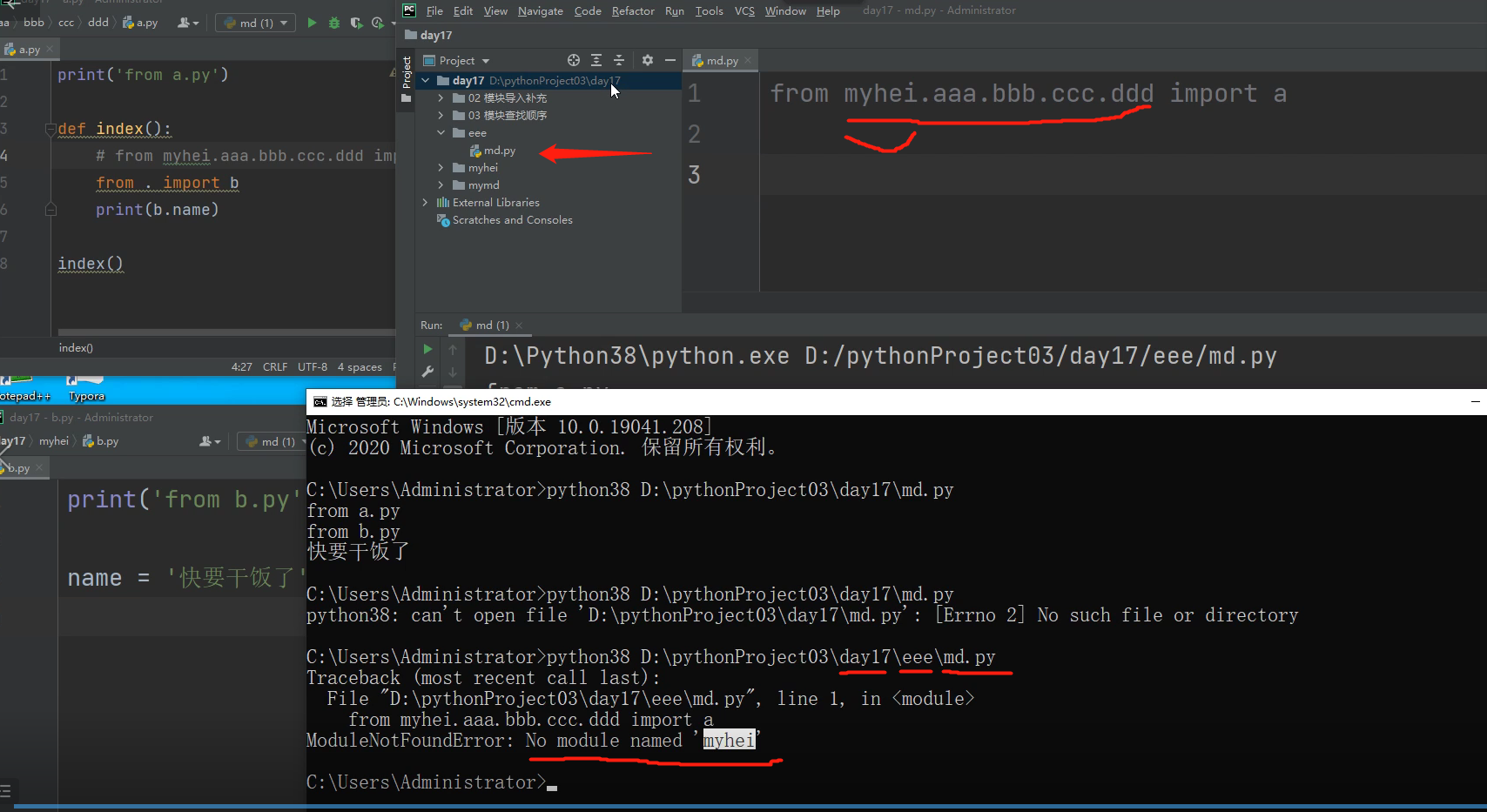Rerun md (1) with the green Run-panel arrow
Image resolution: width=1487 pixels, height=812 pixels.
click(427, 349)
